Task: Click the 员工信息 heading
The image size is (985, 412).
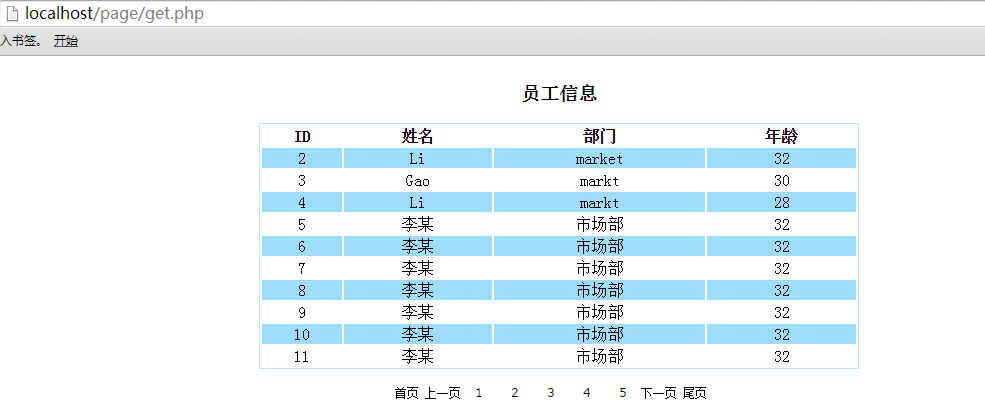Action: click(559, 94)
